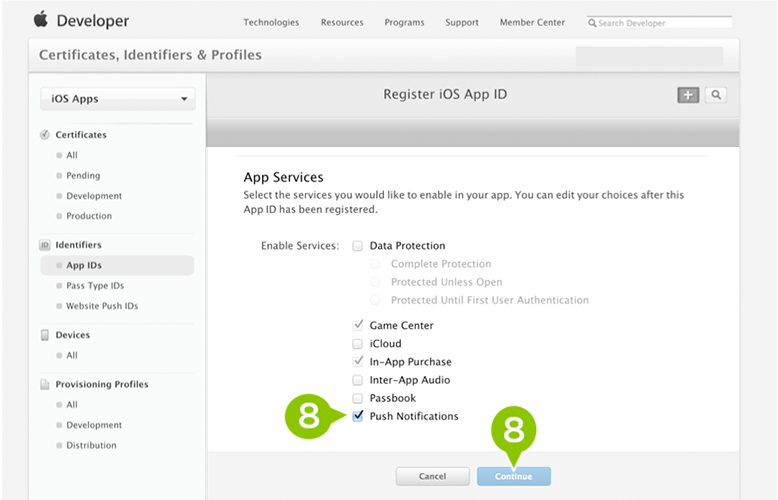
Task: Click the magnifier search App IDs icon
Action: pos(715,95)
